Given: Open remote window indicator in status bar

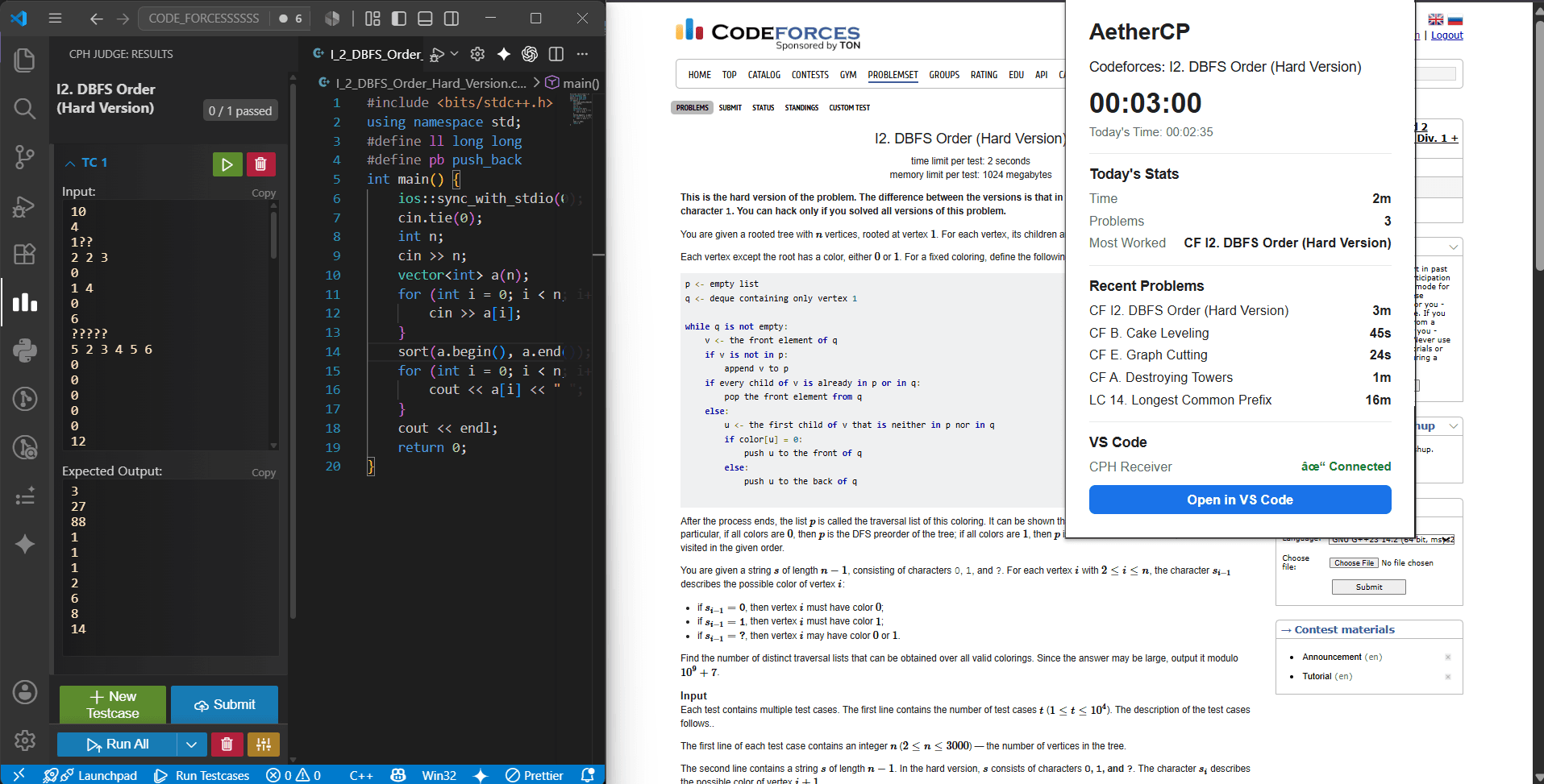Looking at the screenshot, I should point(19,774).
